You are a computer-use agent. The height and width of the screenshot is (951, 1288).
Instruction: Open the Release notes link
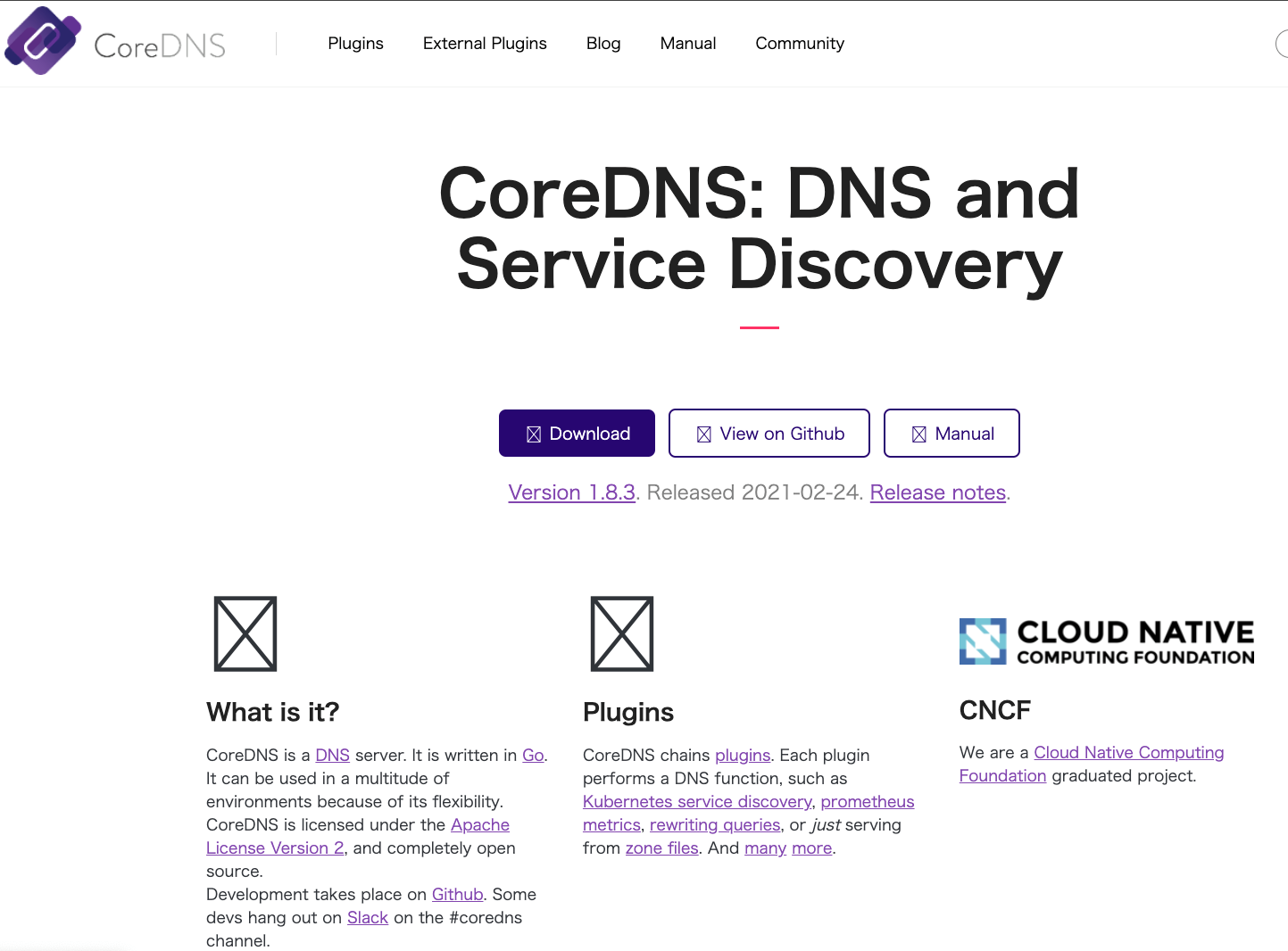(x=938, y=492)
